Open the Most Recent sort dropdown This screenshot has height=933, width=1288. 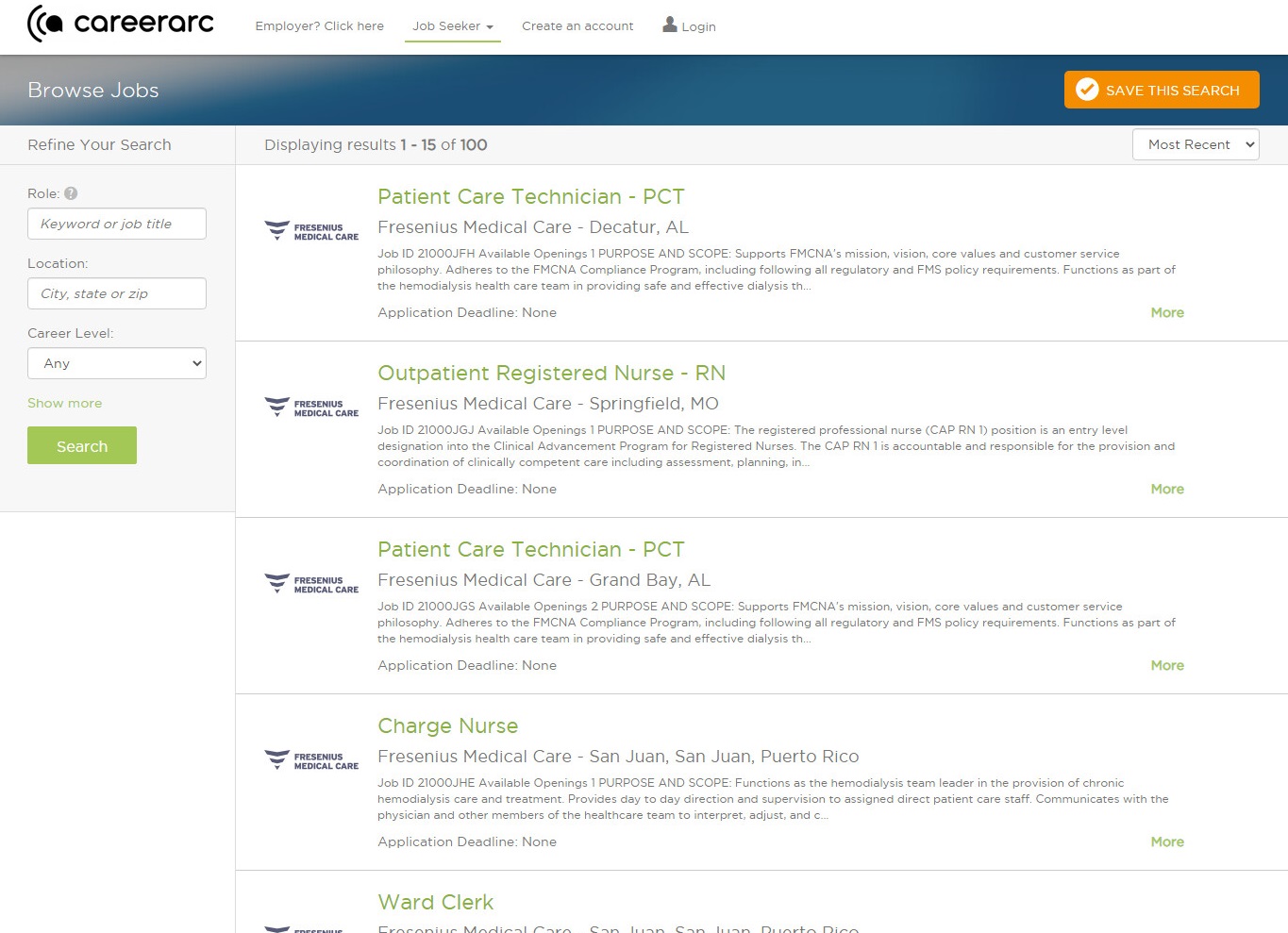click(1195, 144)
